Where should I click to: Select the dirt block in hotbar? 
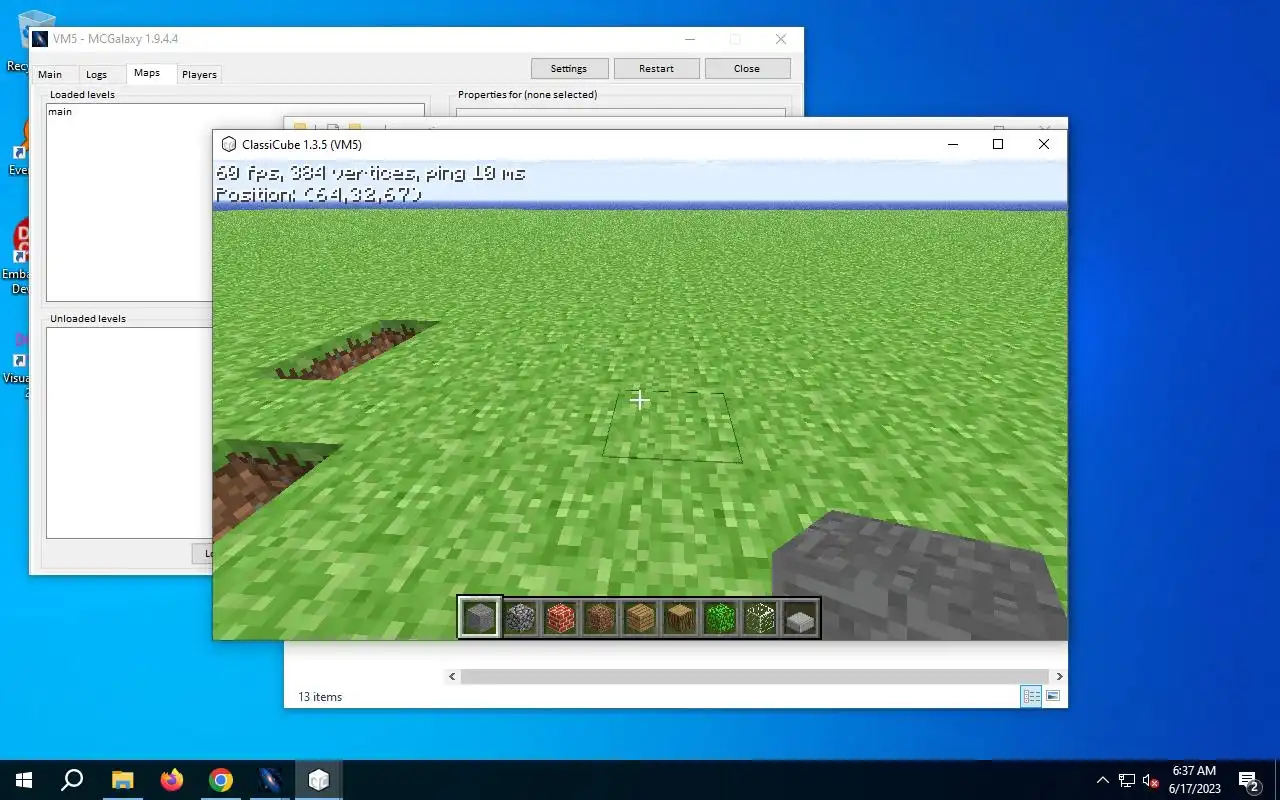point(600,618)
